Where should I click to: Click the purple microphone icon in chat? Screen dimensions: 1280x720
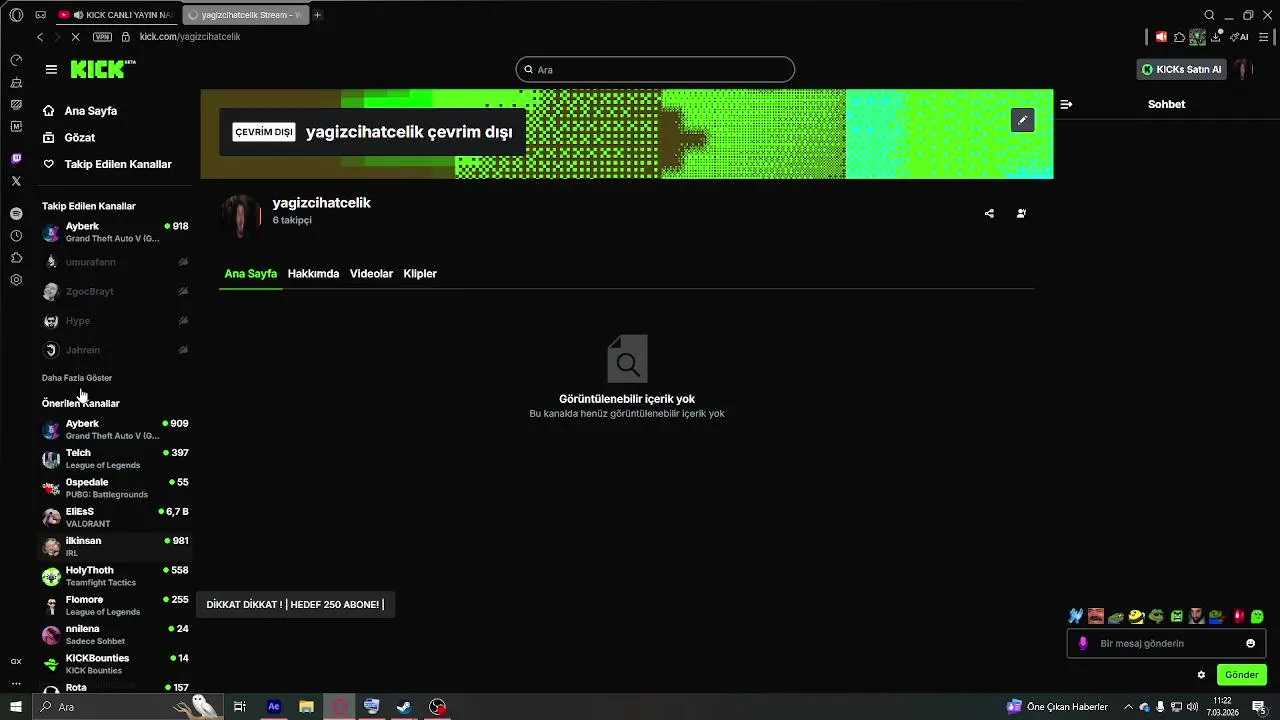(x=1082, y=643)
